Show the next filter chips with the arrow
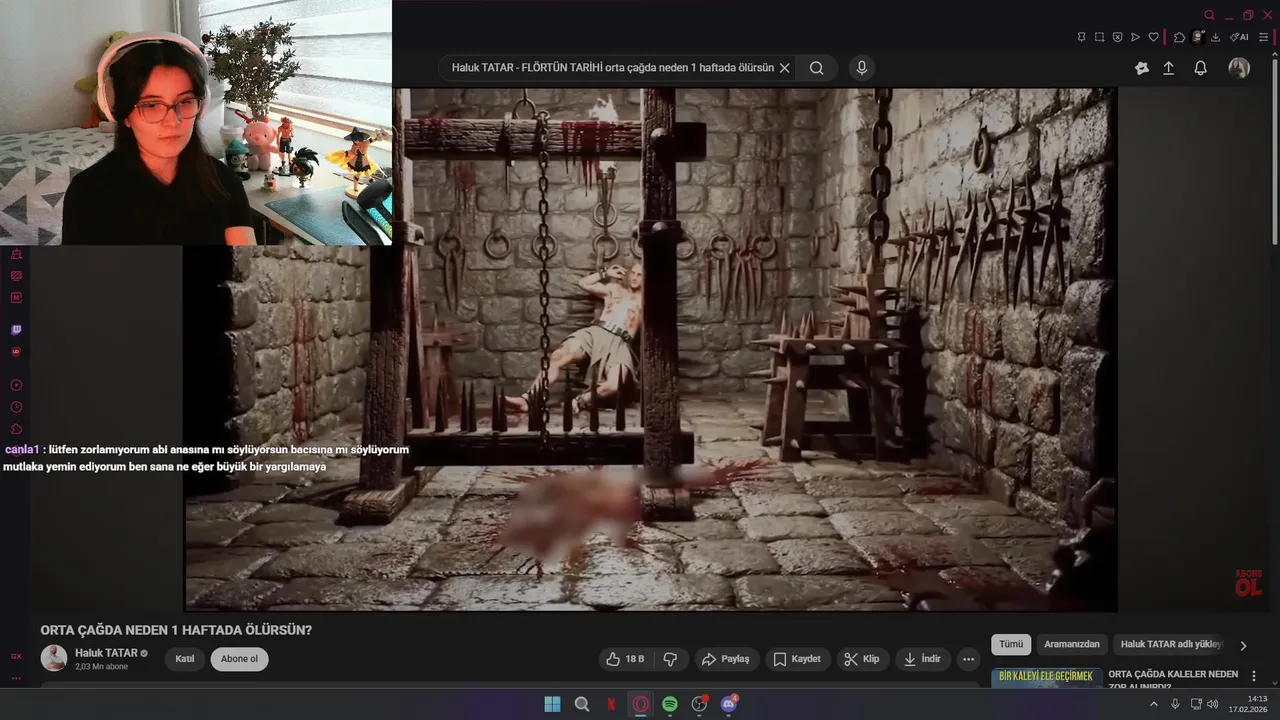 [1243, 645]
